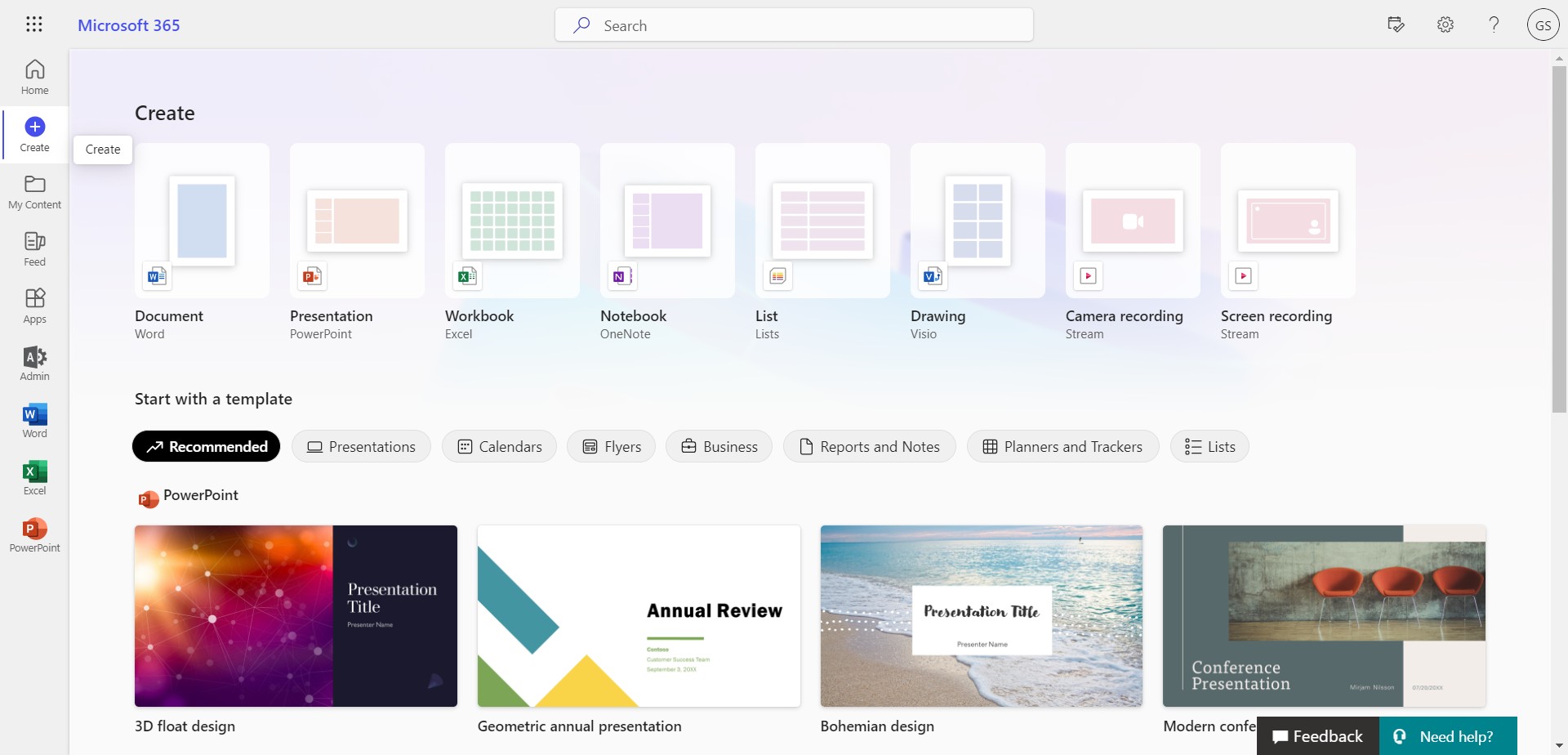Open the tasks checklist icon in header
Image resolution: width=1568 pixels, height=755 pixels.
[1396, 25]
